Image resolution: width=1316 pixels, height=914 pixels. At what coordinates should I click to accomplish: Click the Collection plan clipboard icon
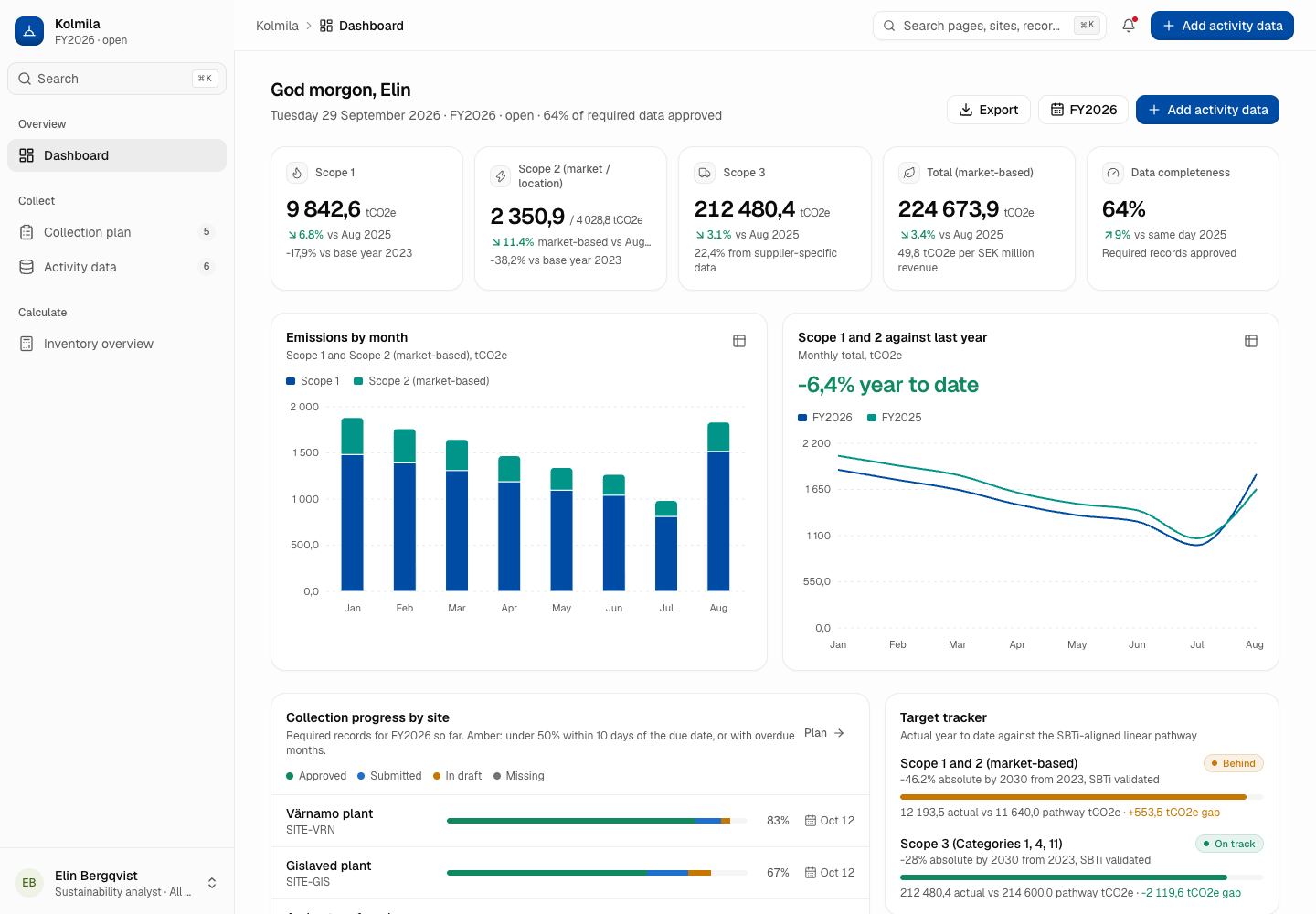[27, 232]
